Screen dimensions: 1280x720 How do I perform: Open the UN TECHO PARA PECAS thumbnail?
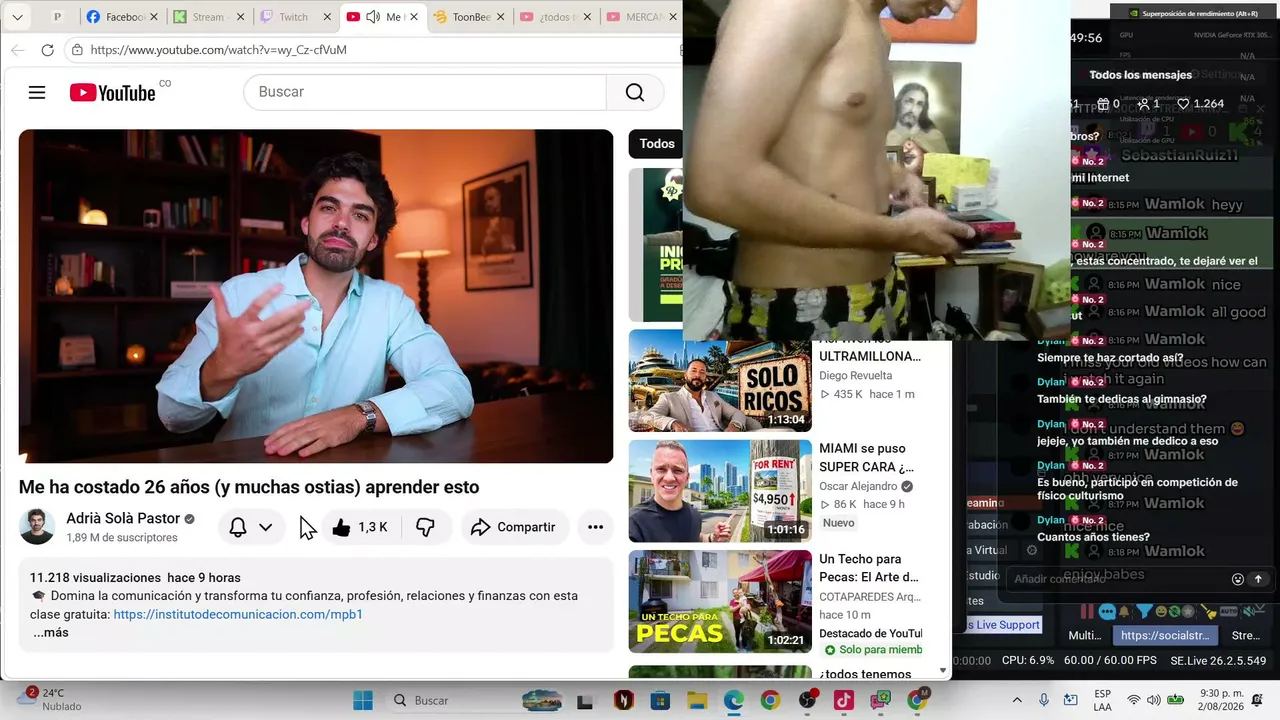[720, 601]
